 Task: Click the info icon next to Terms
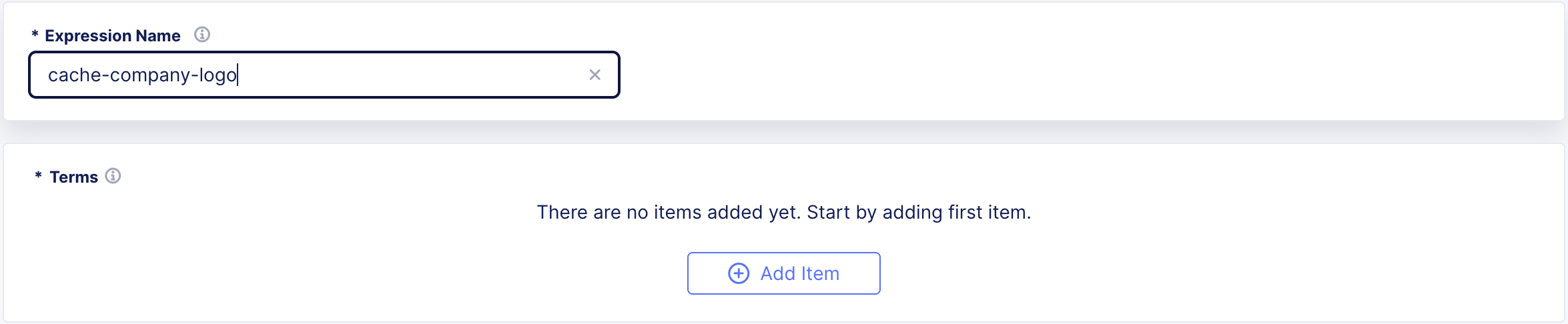[113, 176]
